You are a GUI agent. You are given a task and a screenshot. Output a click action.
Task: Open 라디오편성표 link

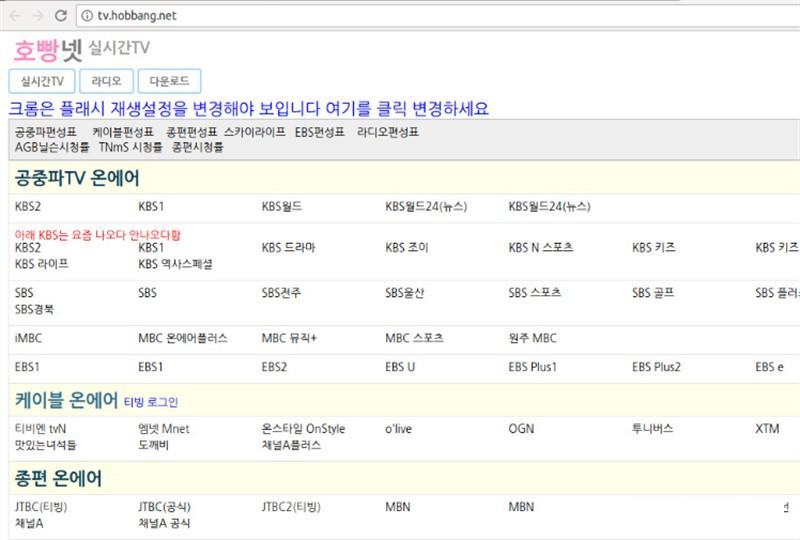(x=388, y=132)
